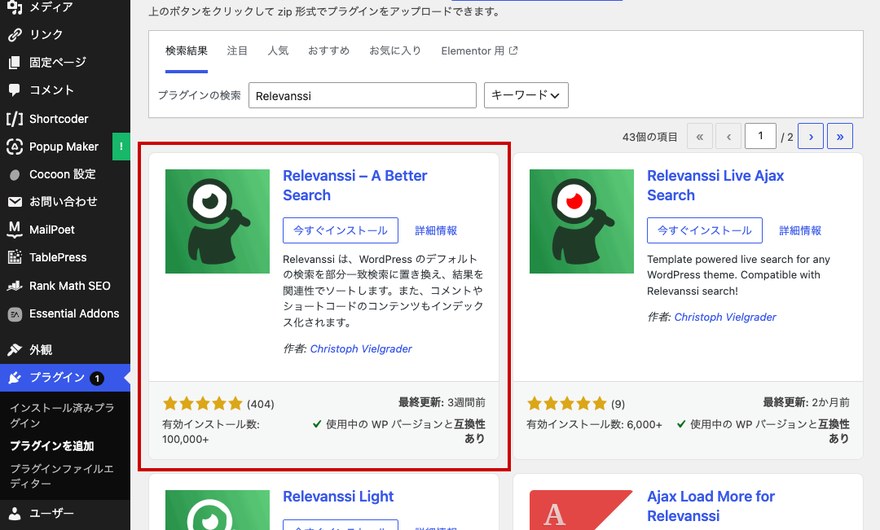This screenshot has width=880, height=530.
Task: Open the Cocoon 設定 menu
Action: tap(65, 175)
